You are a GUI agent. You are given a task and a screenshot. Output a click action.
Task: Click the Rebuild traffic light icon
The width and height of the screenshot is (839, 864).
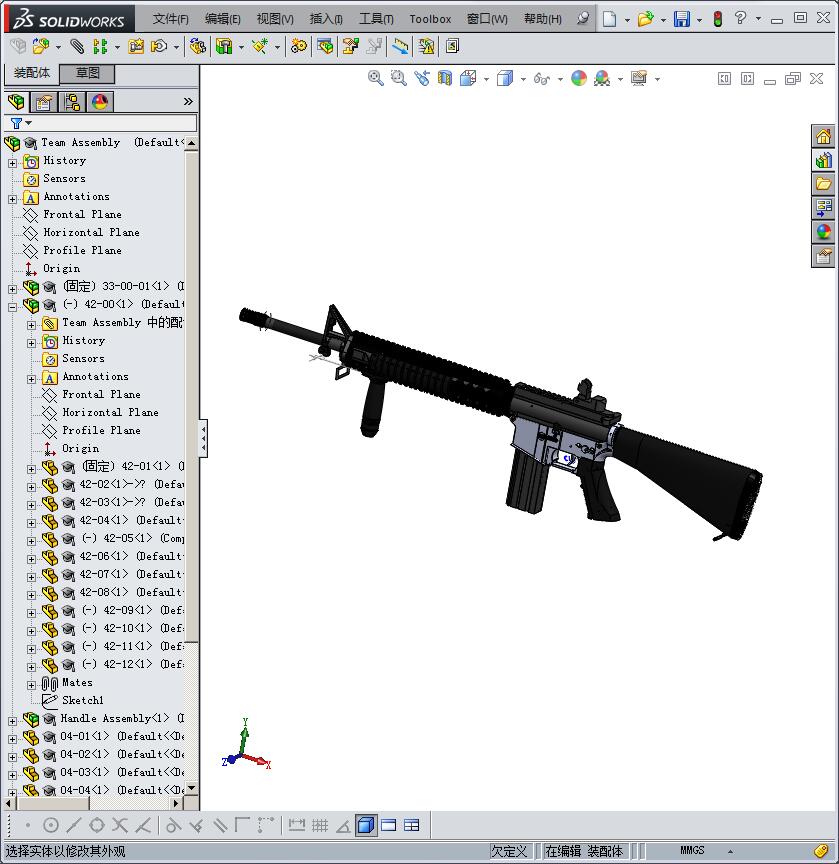pos(717,19)
